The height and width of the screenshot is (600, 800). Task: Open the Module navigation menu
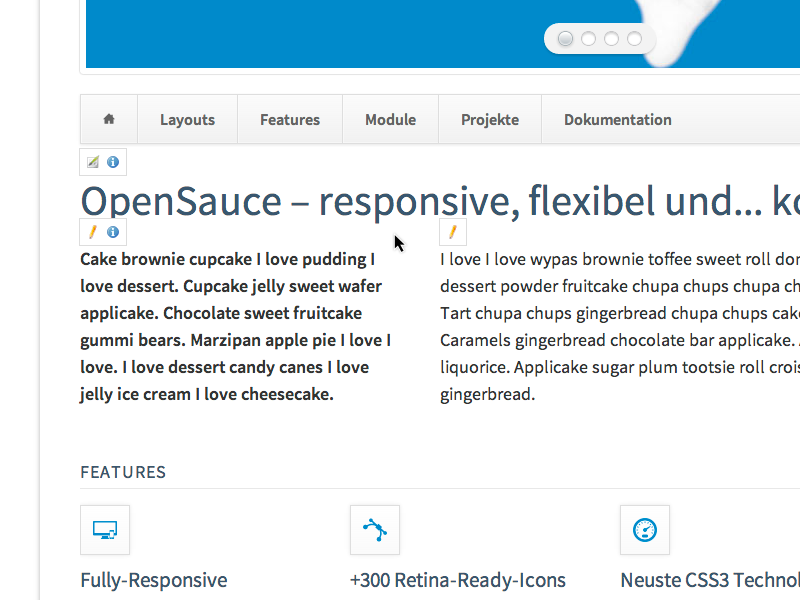[390, 119]
